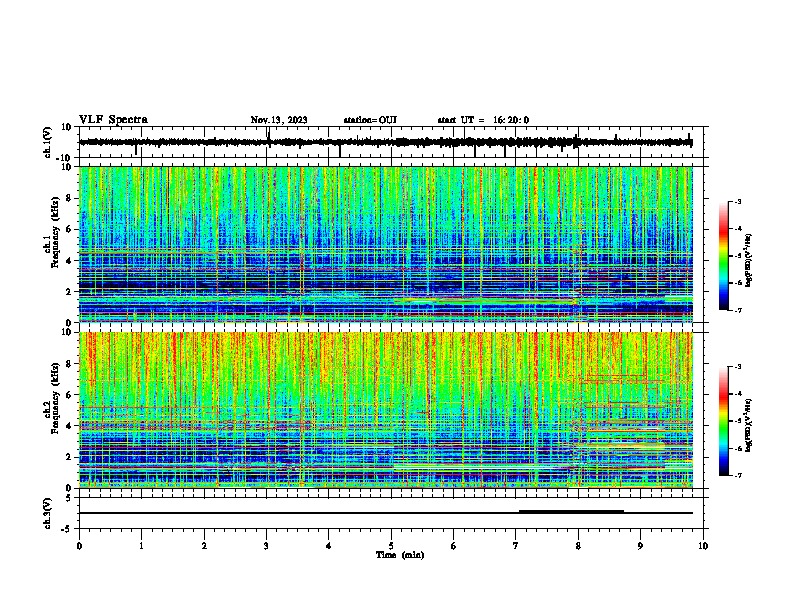The width and height of the screenshot is (792, 612).
Task: Click the thick raised segment in ch.3 trace
Action: click(x=571, y=511)
